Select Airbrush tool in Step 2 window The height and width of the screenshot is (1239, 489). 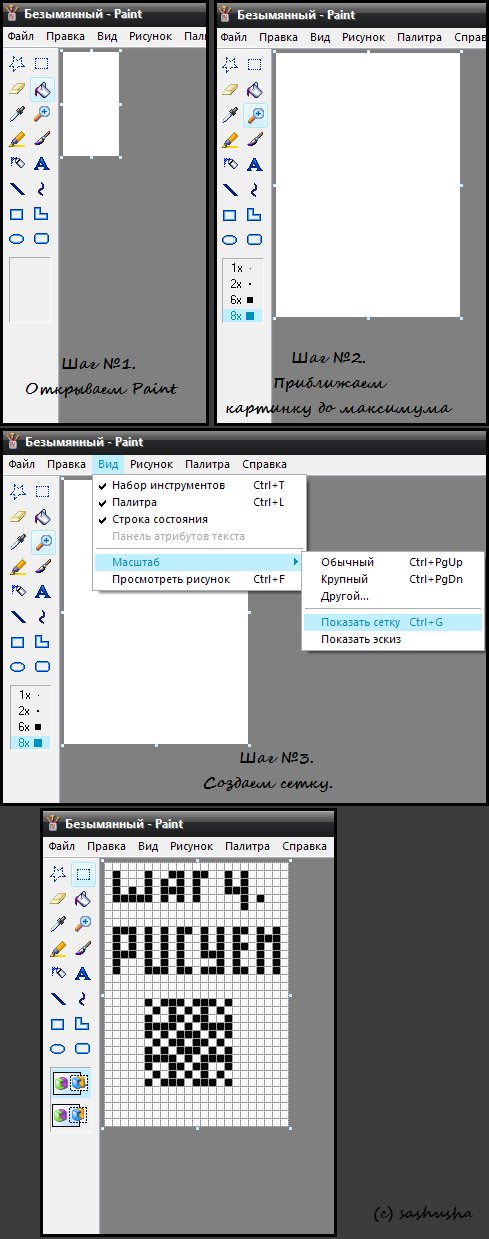230,164
